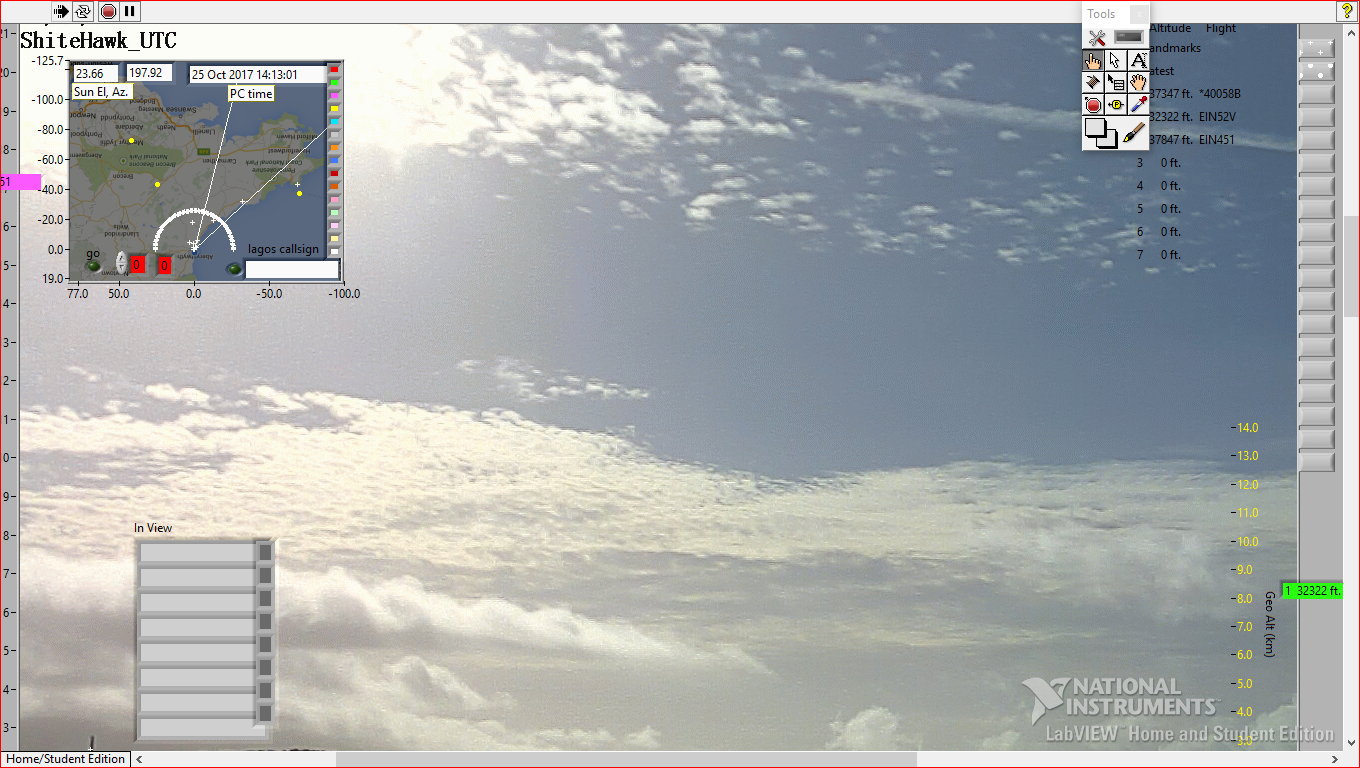Pick the Object Shortcut Menu tool
Screen dimensions: 1360x768
(1116, 82)
